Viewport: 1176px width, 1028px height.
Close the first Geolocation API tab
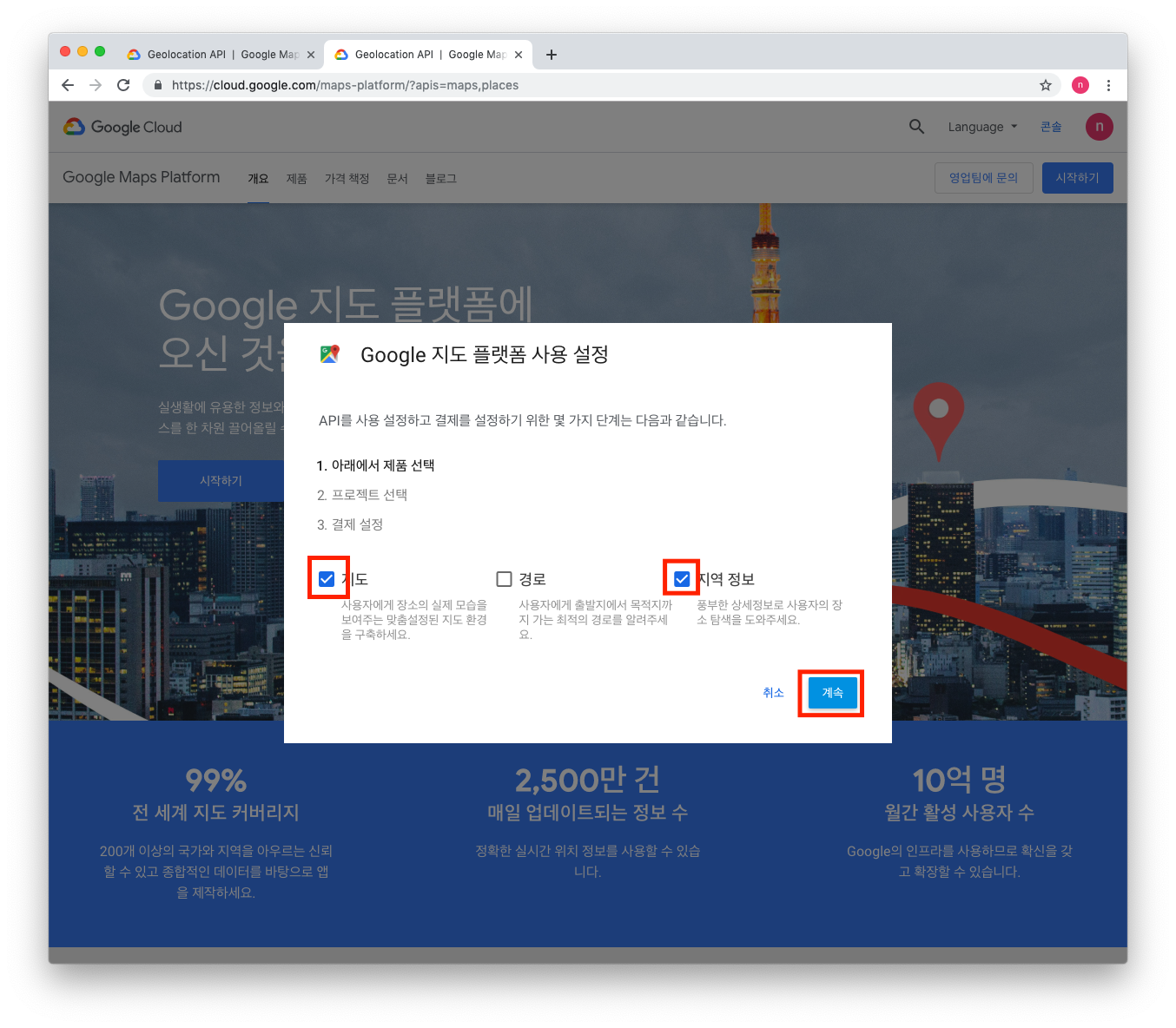tap(311, 55)
